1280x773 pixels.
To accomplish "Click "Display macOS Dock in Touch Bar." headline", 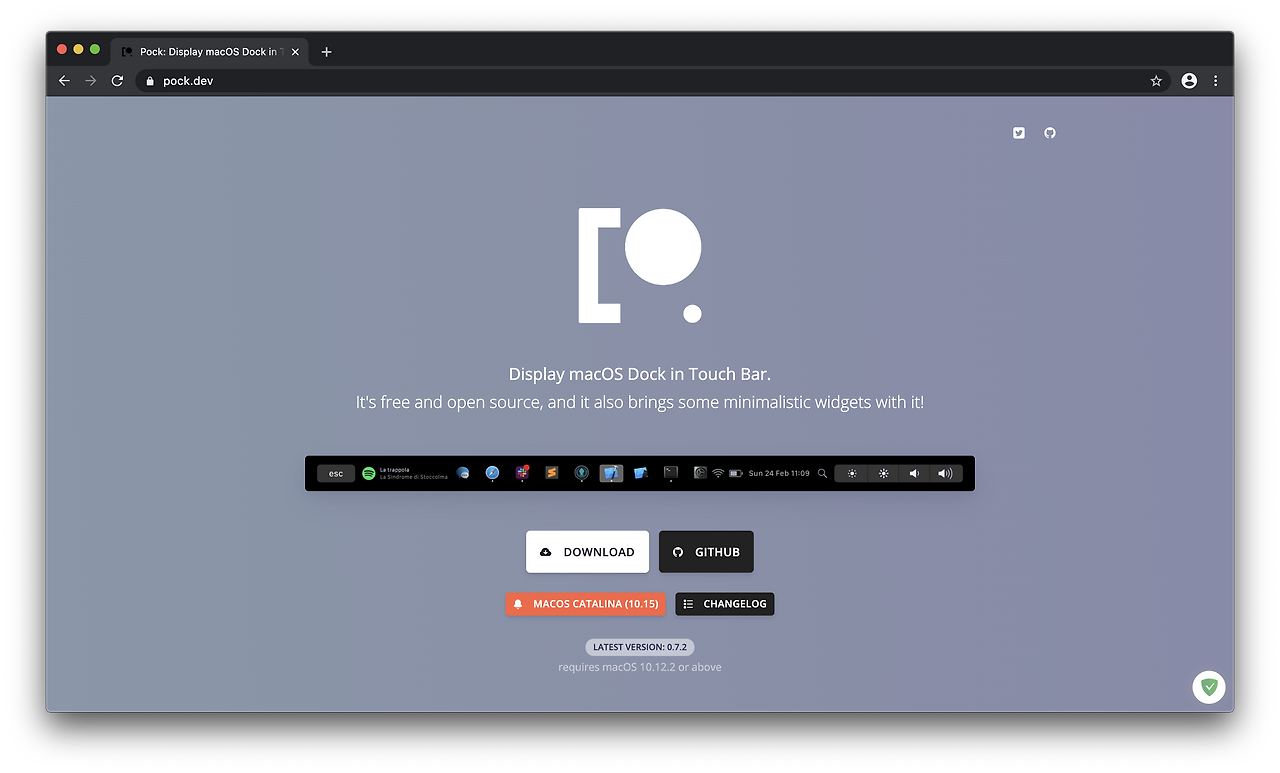I will pyautogui.click(x=640, y=375).
